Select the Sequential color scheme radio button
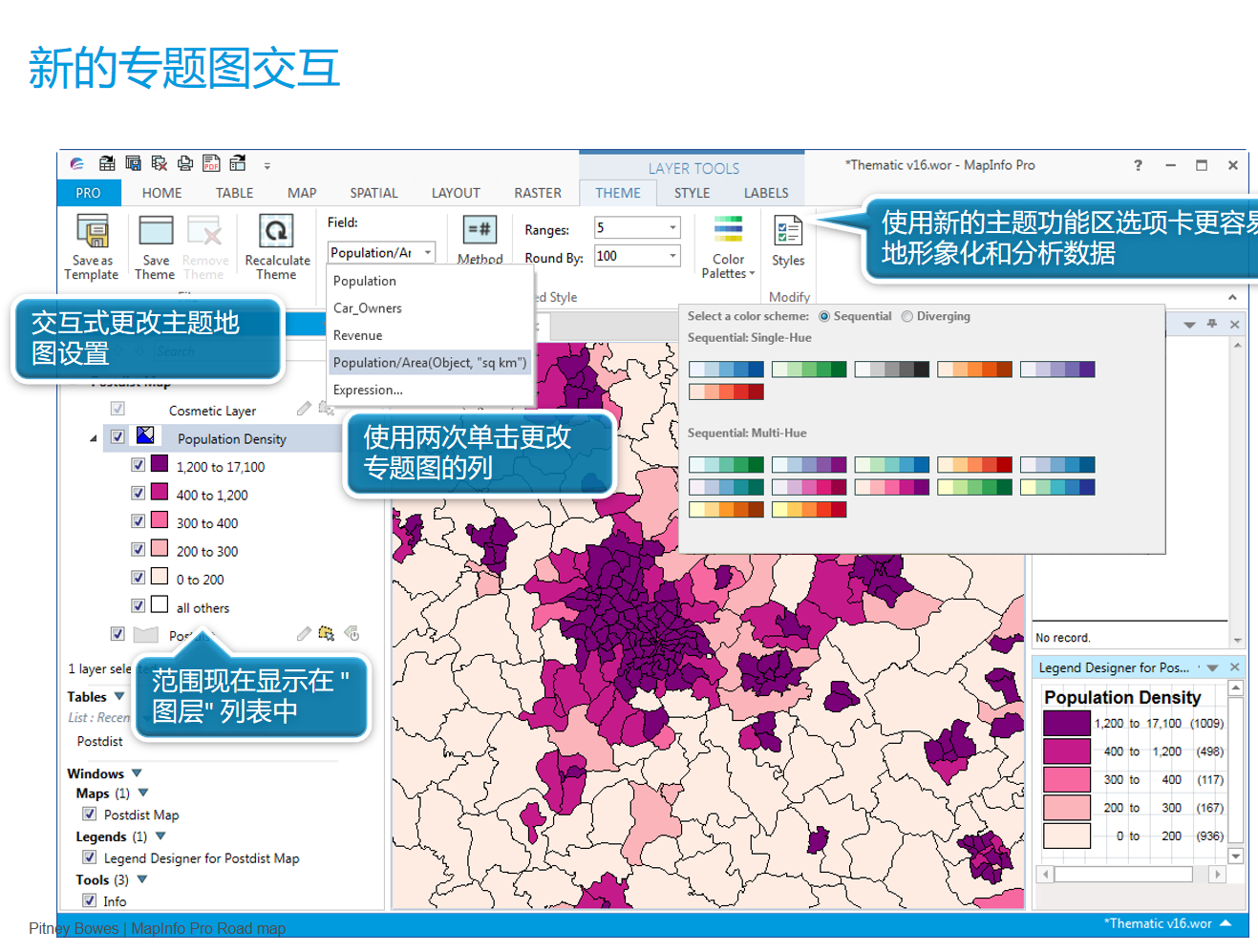1258x952 pixels. click(824, 316)
